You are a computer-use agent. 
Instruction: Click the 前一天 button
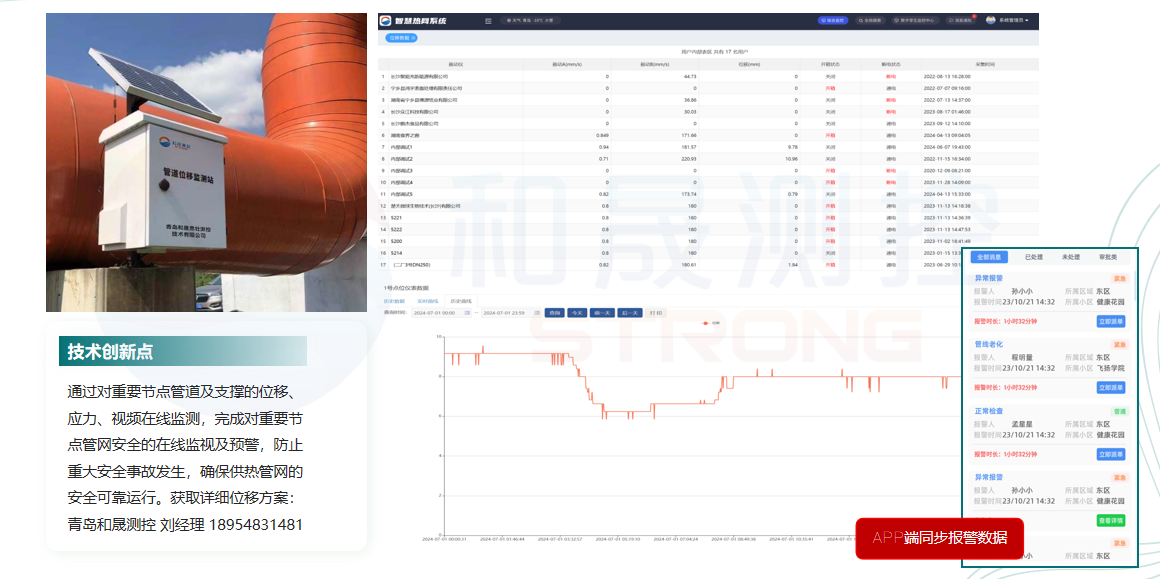tap(602, 313)
